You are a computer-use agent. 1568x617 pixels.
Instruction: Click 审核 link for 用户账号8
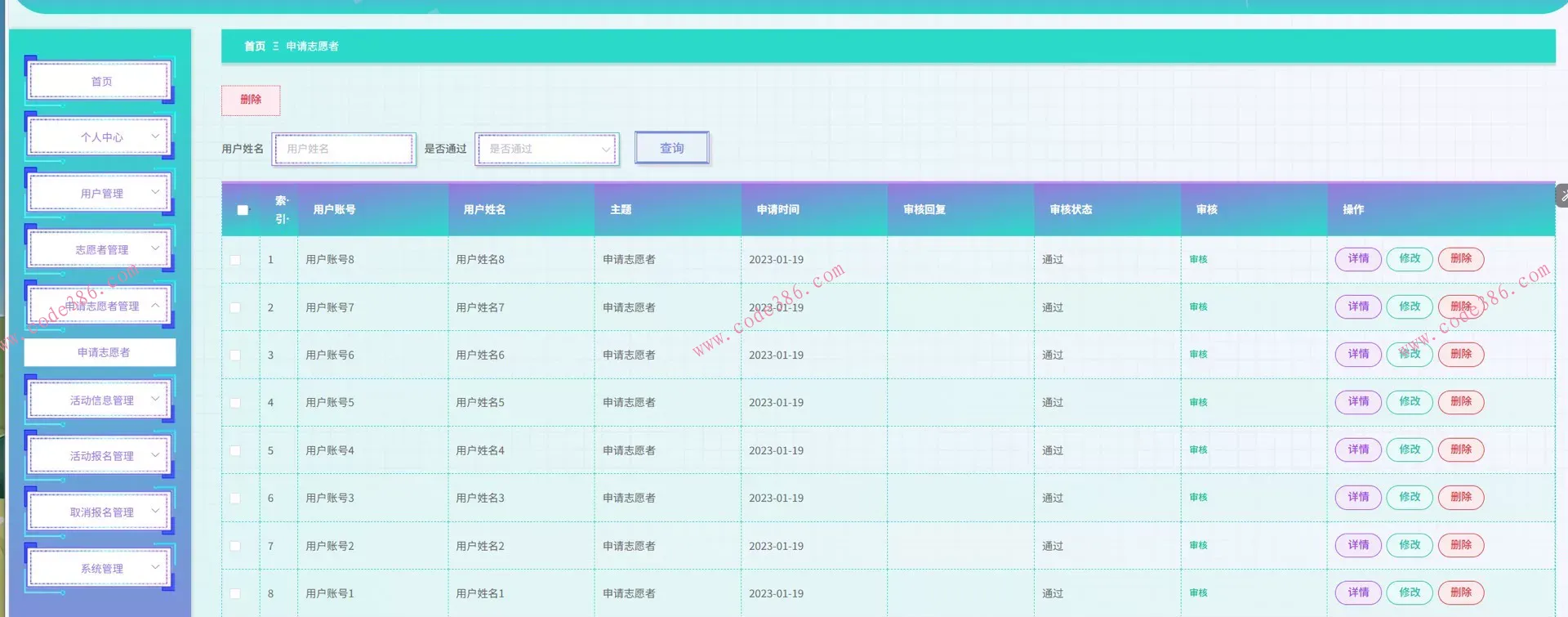pyautogui.click(x=1198, y=260)
